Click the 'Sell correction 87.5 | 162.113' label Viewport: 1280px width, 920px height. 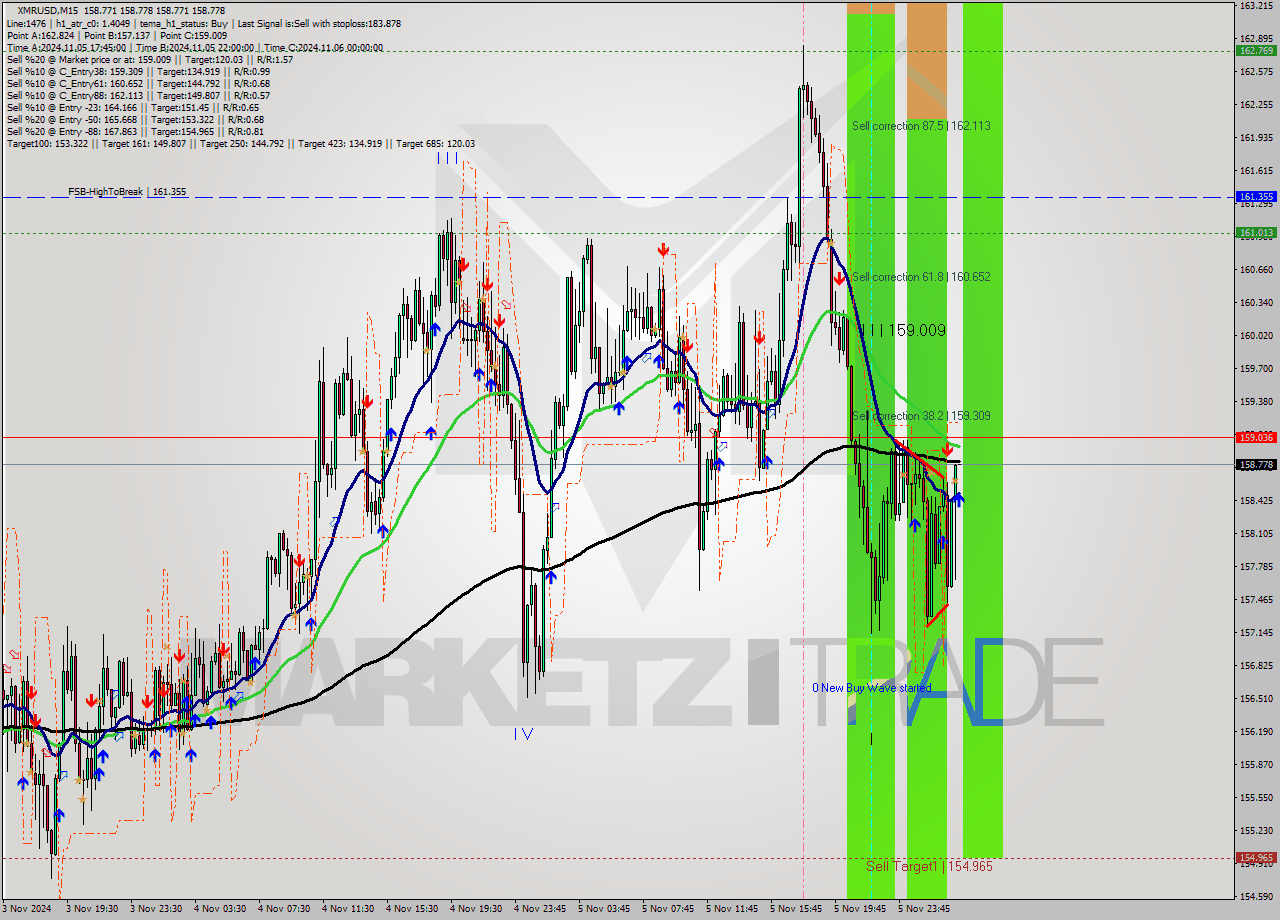[x=921, y=126]
